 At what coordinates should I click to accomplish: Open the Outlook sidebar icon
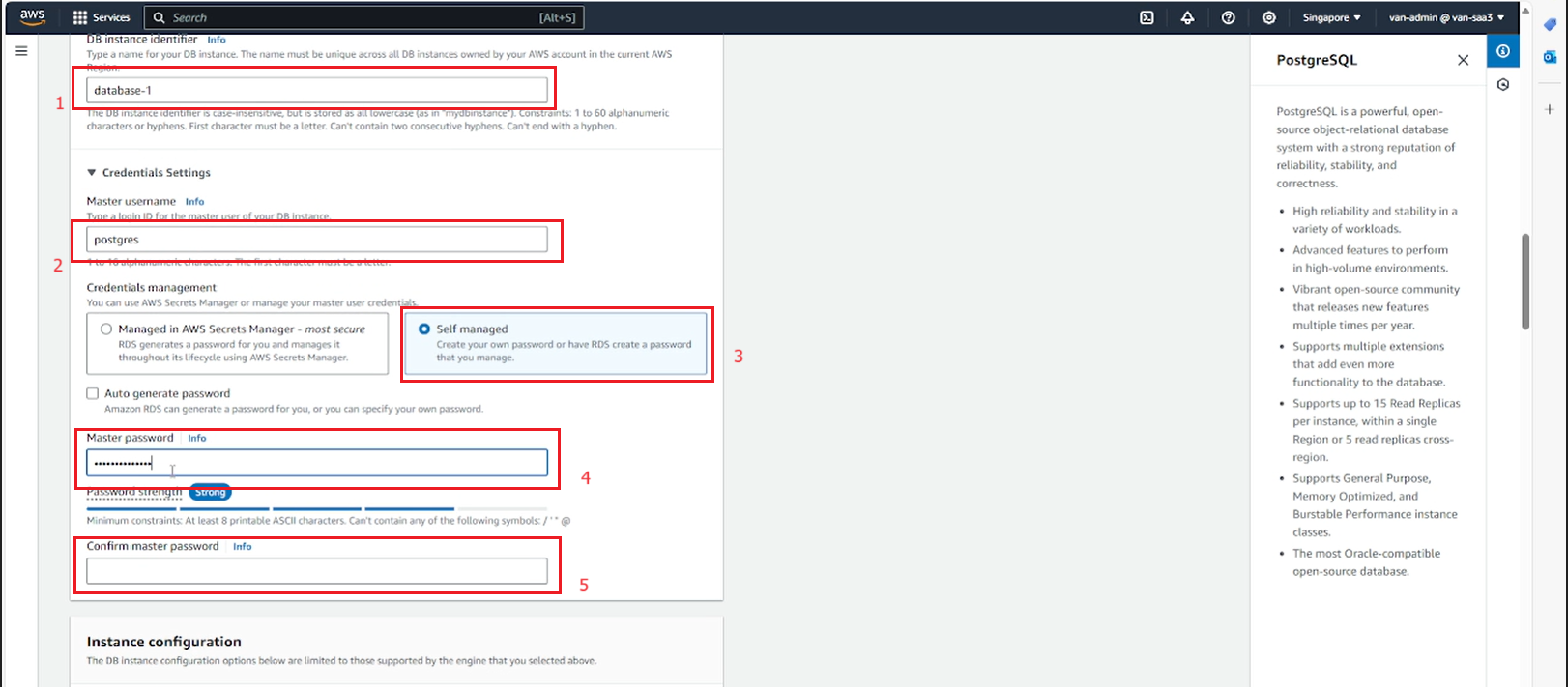[1550, 57]
